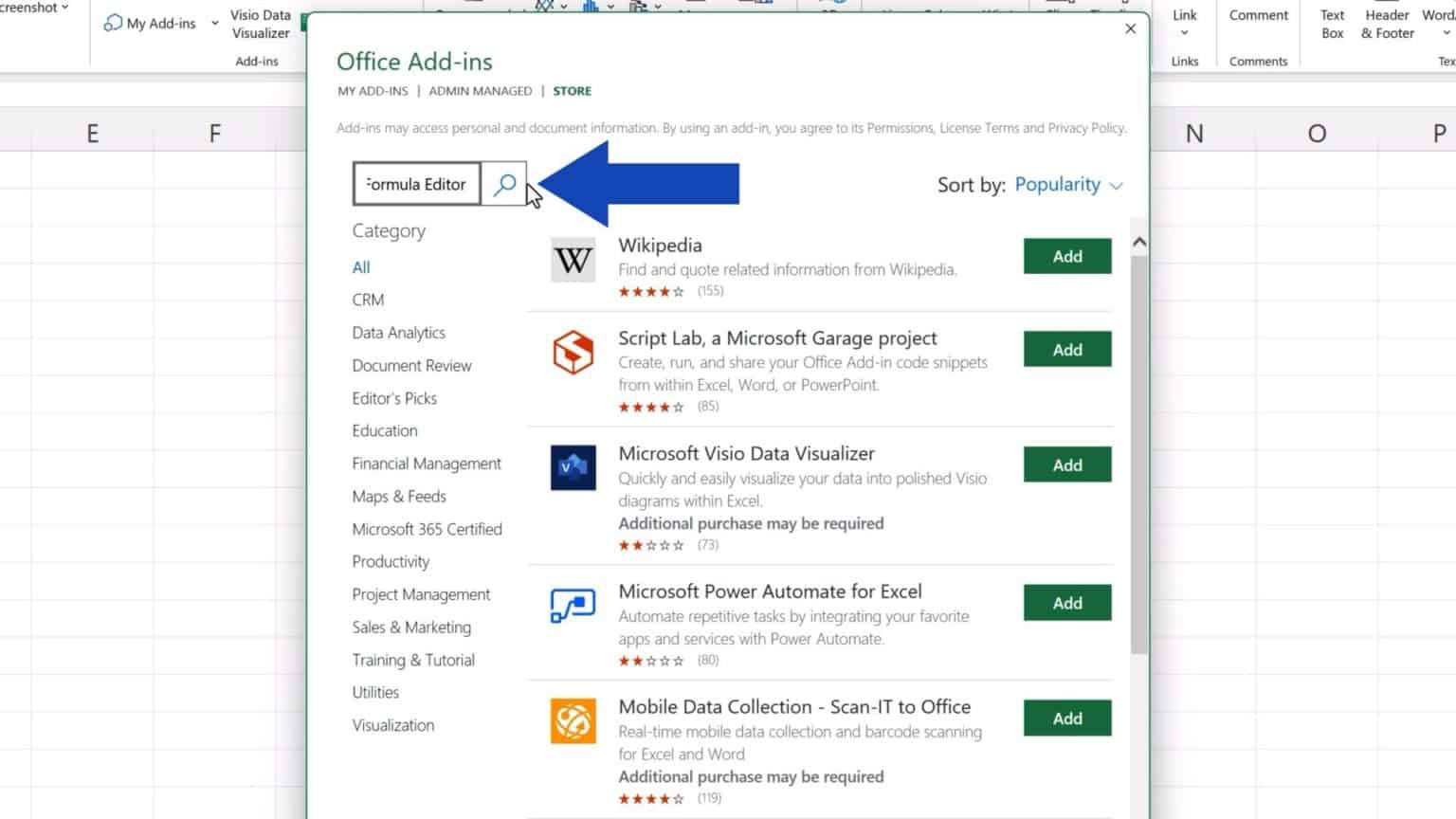Image resolution: width=1456 pixels, height=819 pixels.
Task: Switch to the MY ADD-INS tab
Action: tap(372, 90)
